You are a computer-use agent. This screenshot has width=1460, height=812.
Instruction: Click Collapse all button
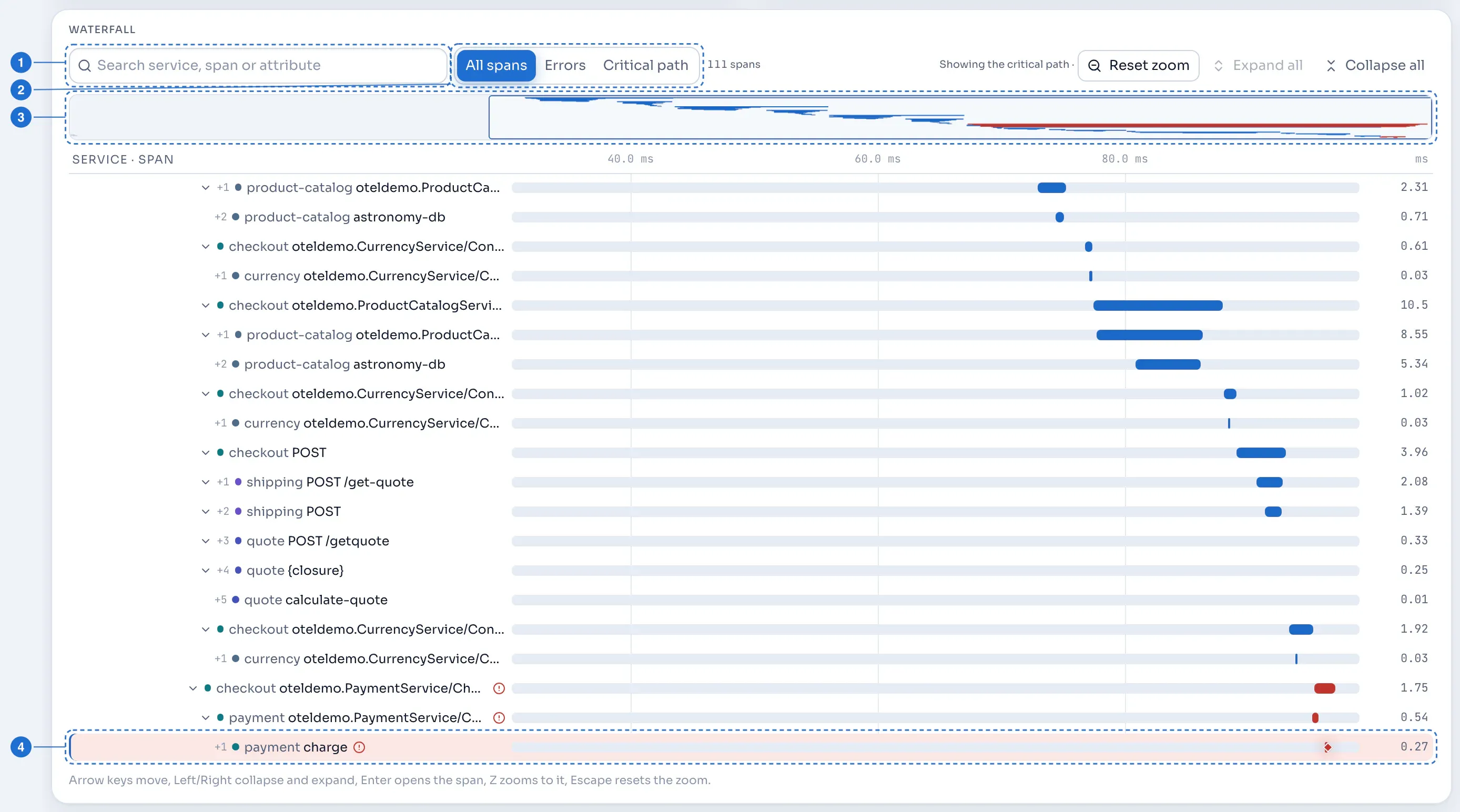pyautogui.click(x=1375, y=66)
